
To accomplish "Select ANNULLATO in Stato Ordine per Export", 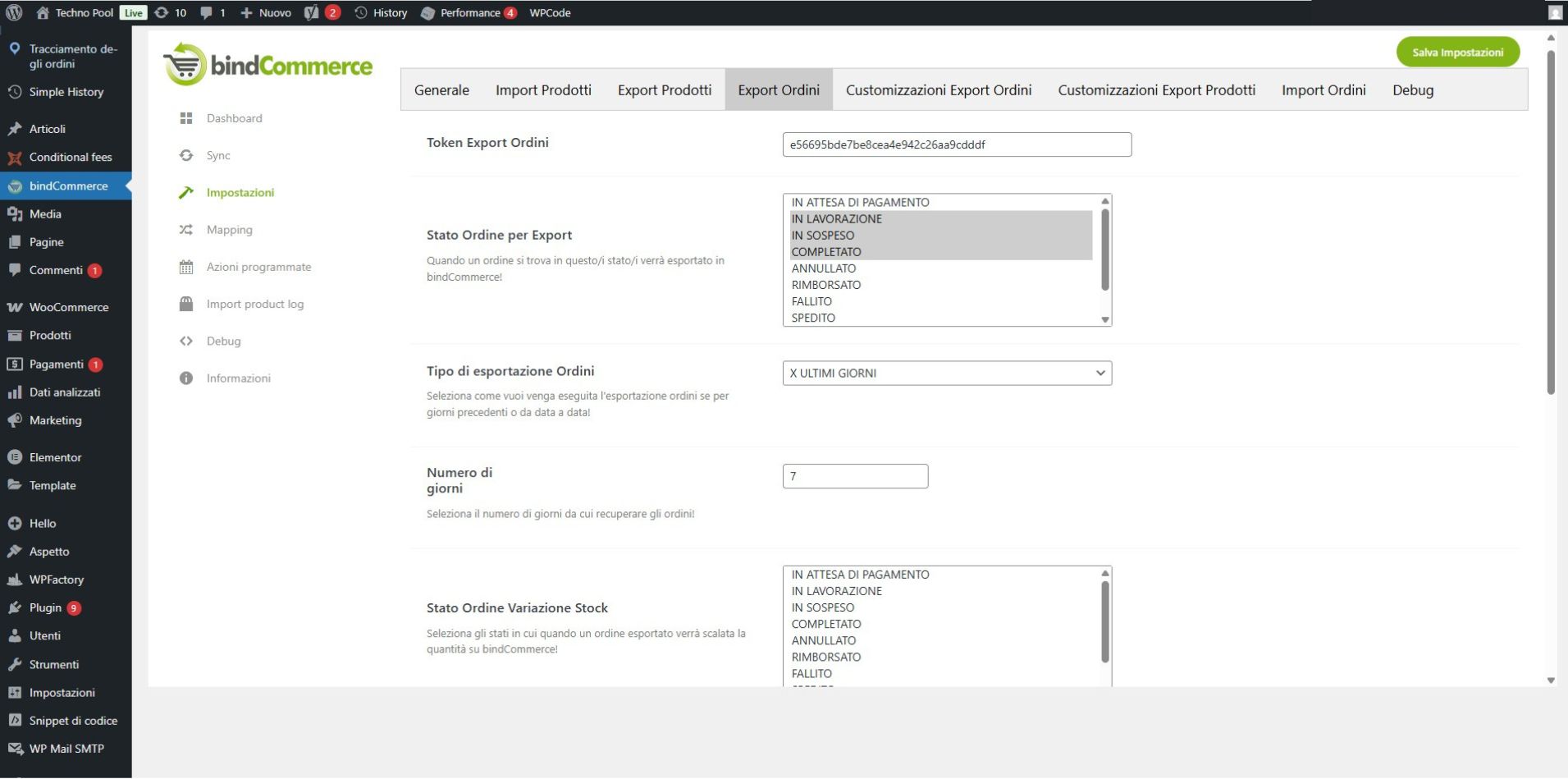I will pos(824,268).
